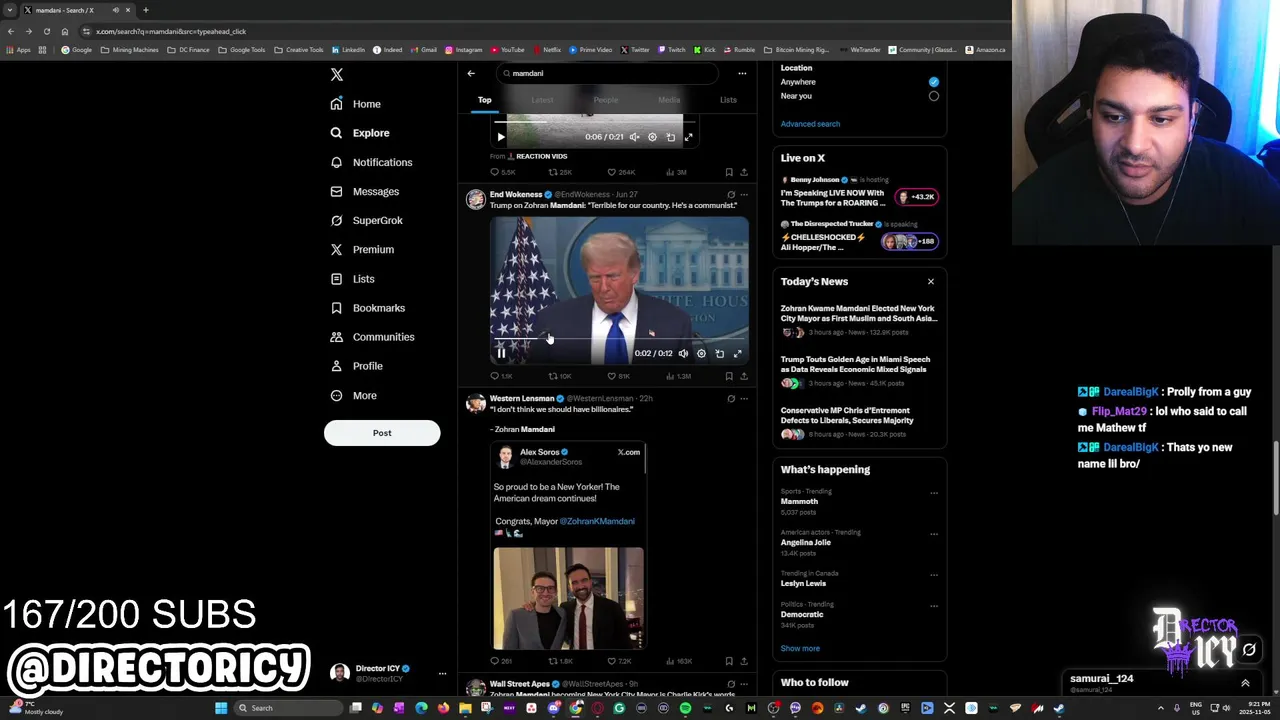Share the Reaction Vids post

pyautogui.click(x=743, y=172)
